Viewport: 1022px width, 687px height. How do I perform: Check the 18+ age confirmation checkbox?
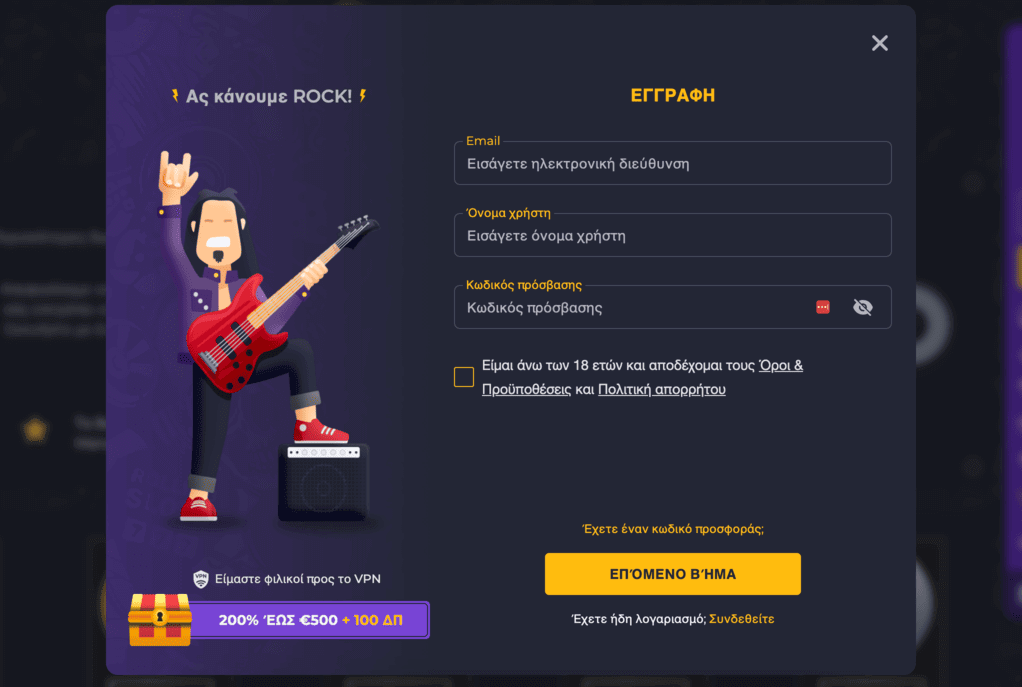463,377
